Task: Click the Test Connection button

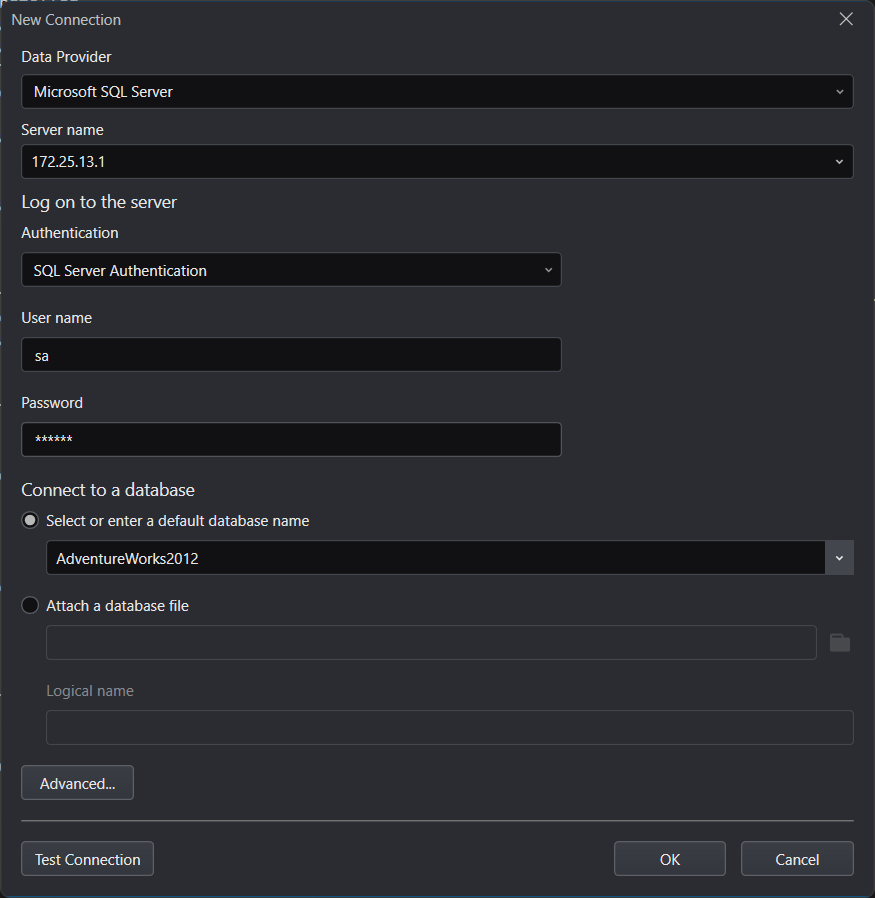Action: [x=87, y=859]
